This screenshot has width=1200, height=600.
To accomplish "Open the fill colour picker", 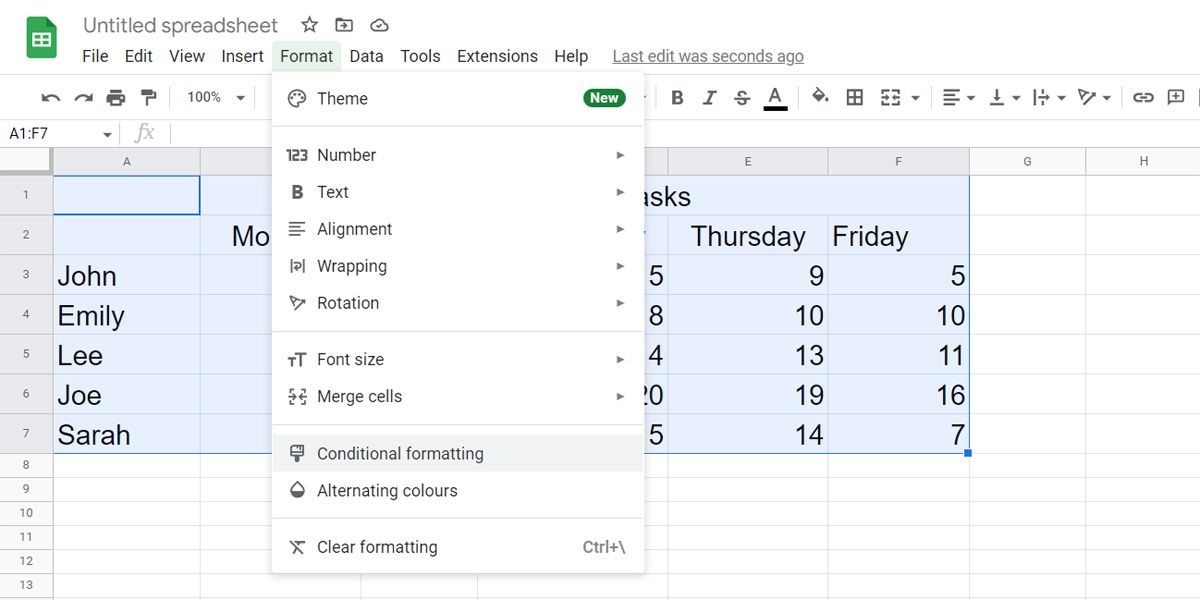I will pyautogui.click(x=821, y=97).
